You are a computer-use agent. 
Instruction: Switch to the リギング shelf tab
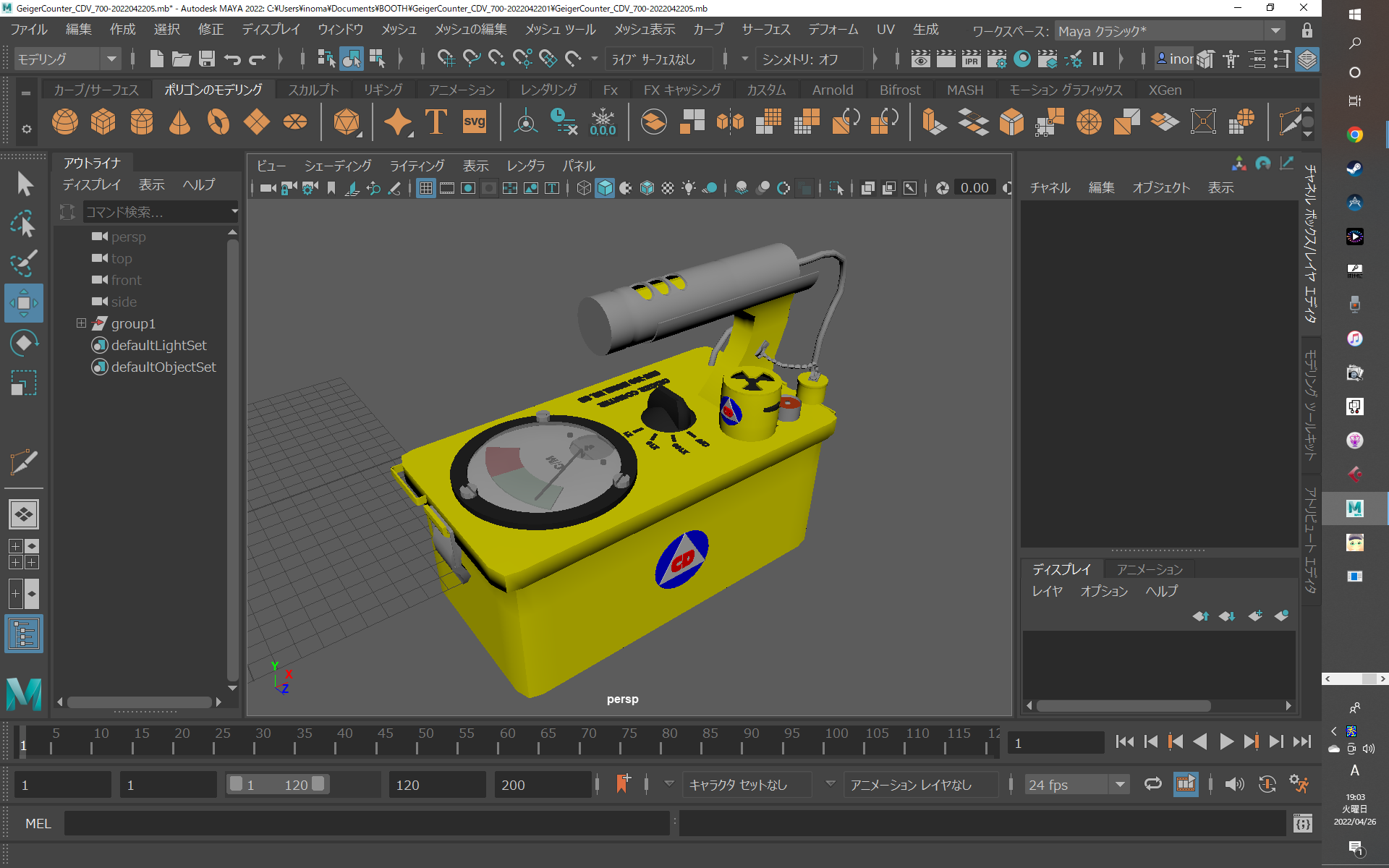tap(383, 89)
